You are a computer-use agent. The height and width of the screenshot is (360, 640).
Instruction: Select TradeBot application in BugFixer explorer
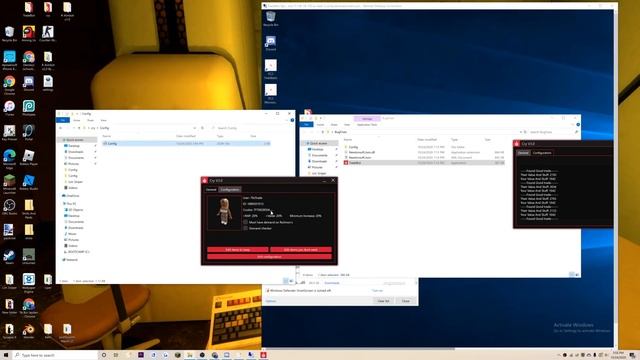click(423, 162)
